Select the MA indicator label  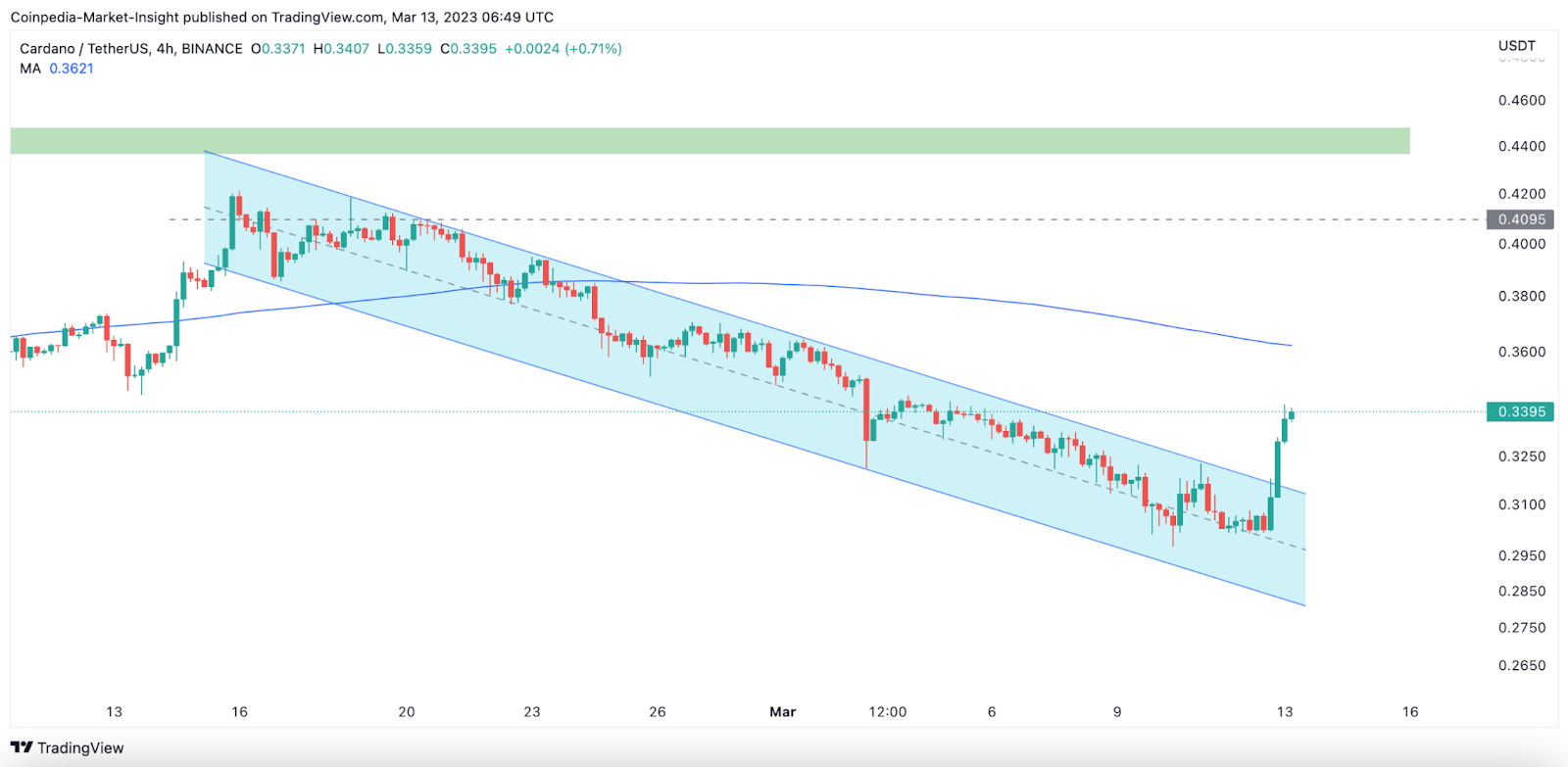pos(30,69)
